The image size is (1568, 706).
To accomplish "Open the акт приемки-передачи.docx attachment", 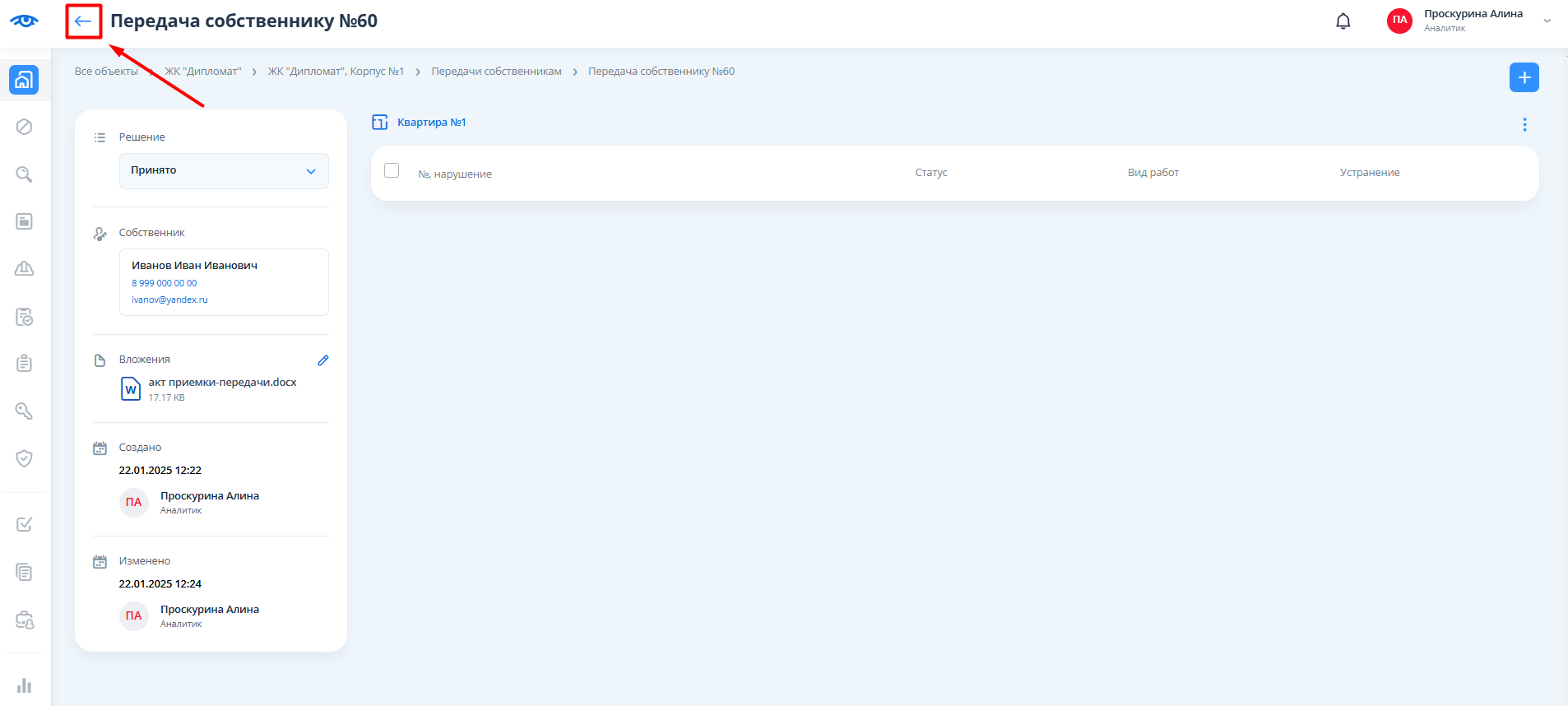I will coord(222,383).
